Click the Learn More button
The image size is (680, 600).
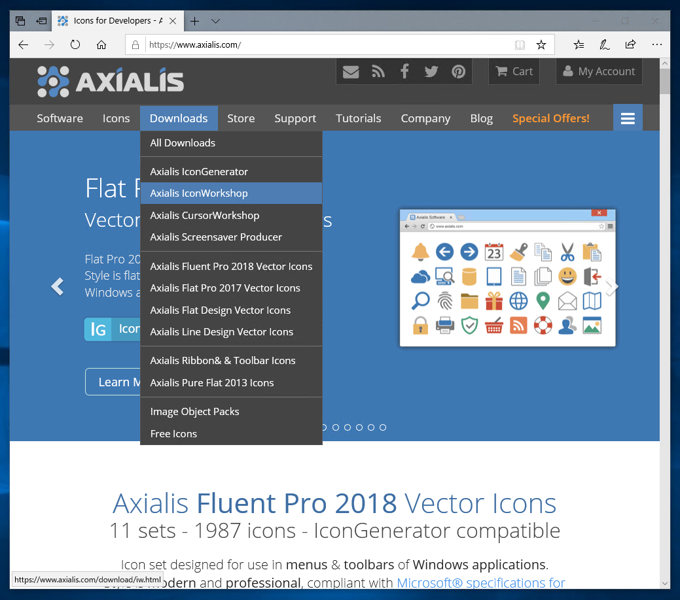coord(113,382)
